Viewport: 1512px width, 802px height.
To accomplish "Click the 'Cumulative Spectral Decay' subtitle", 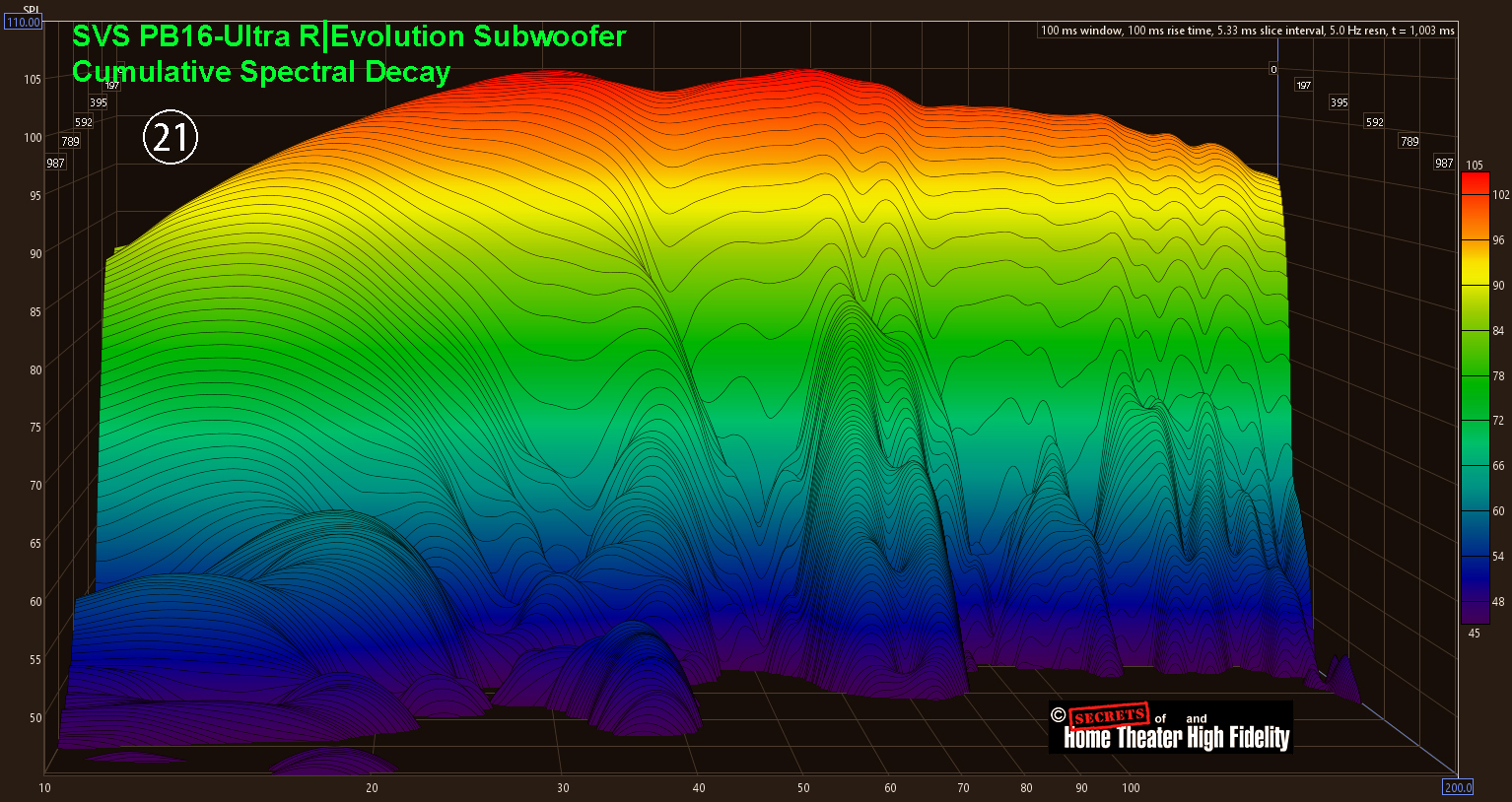I will click(x=261, y=72).
